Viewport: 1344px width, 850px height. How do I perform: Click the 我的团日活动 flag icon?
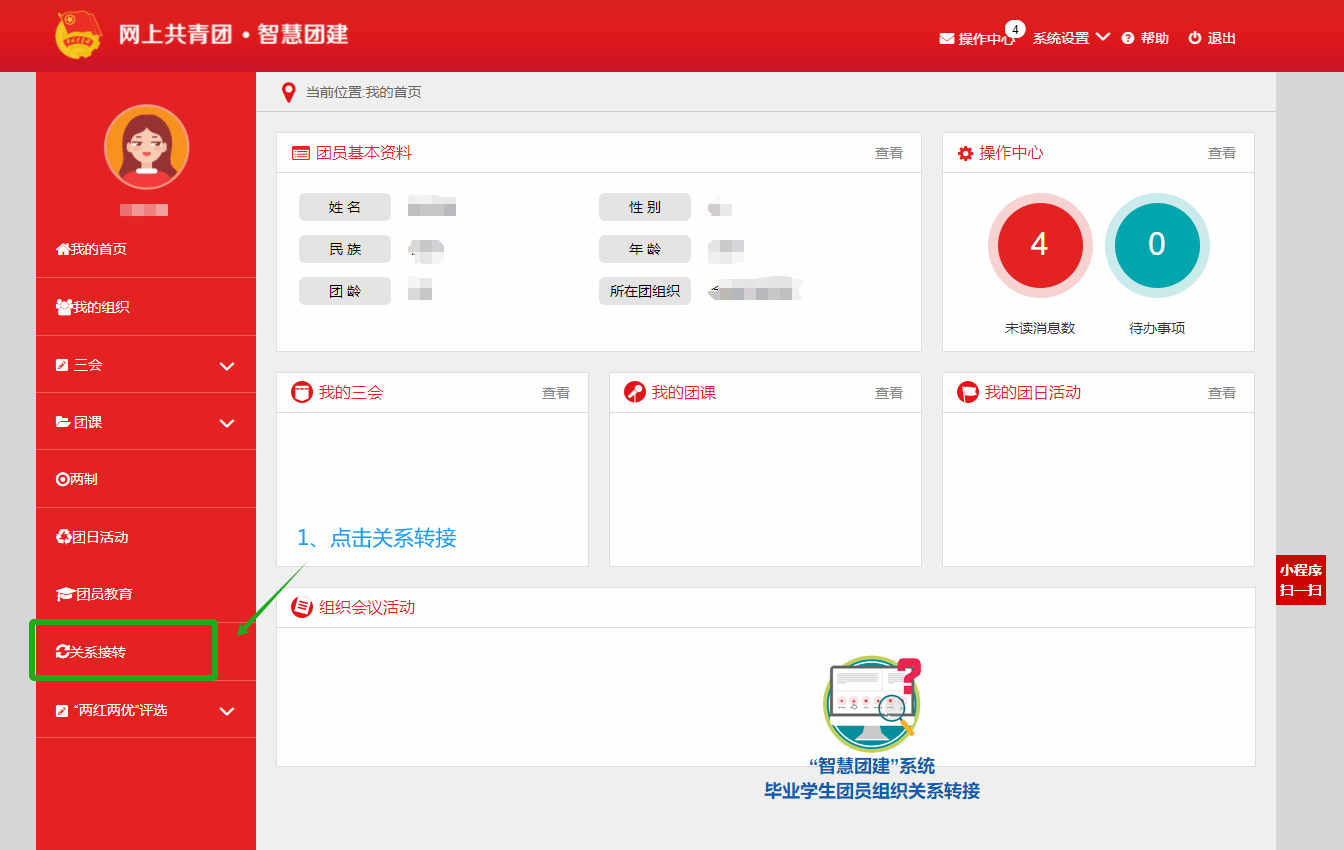[968, 392]
